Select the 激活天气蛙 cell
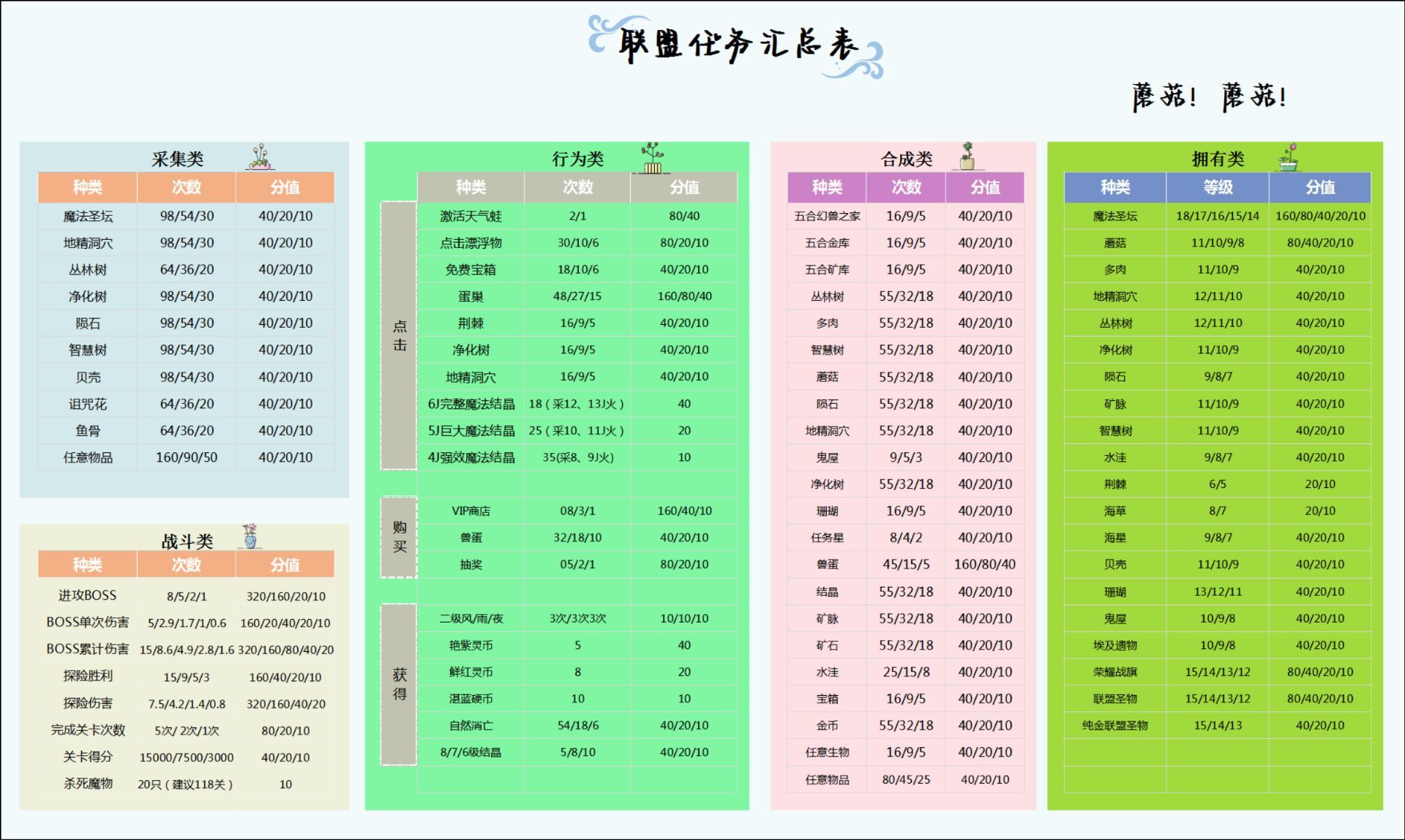The image size is (1405, 840). [x=471, y=216]
